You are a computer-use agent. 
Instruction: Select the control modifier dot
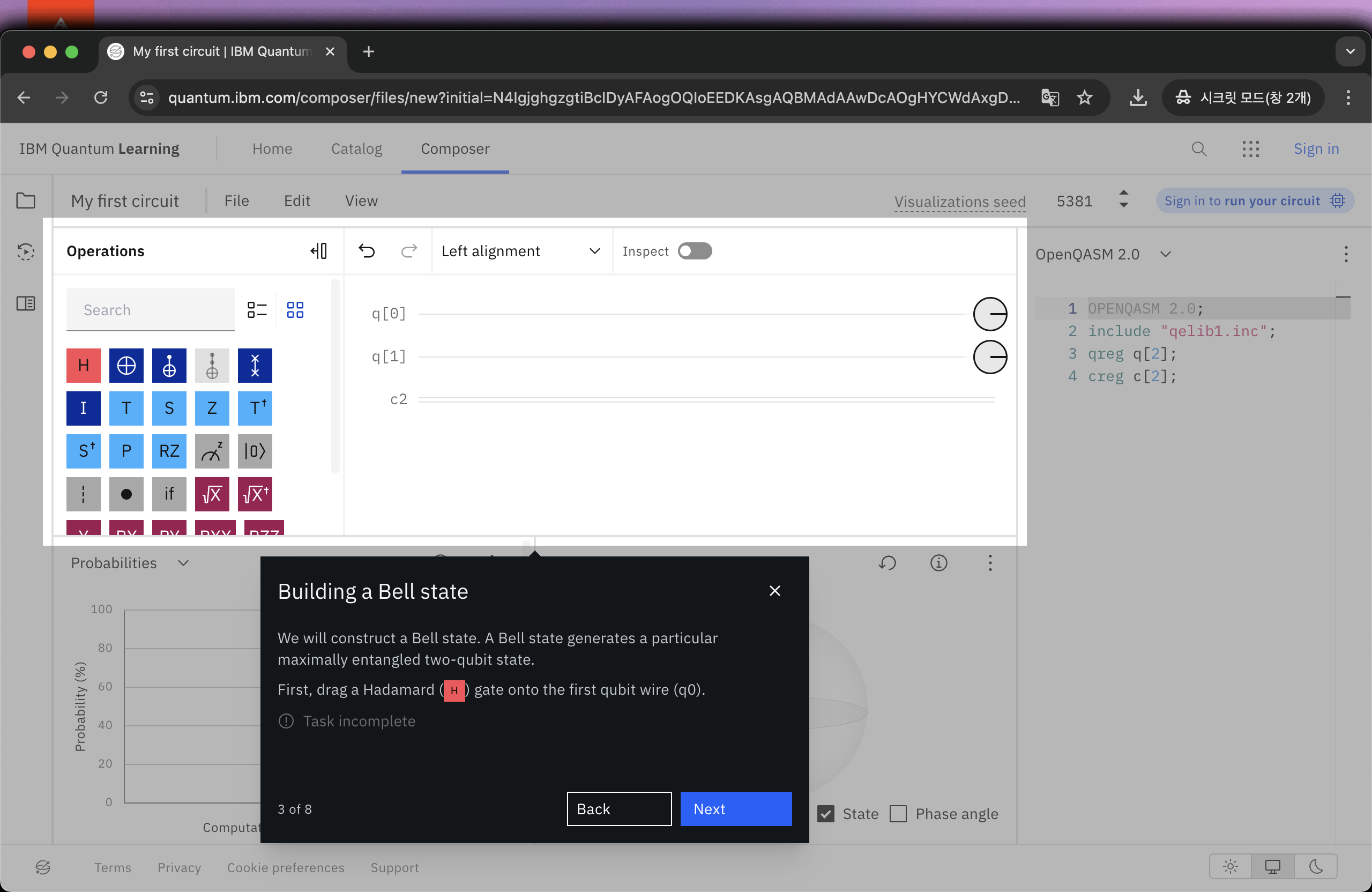(126, 494)
